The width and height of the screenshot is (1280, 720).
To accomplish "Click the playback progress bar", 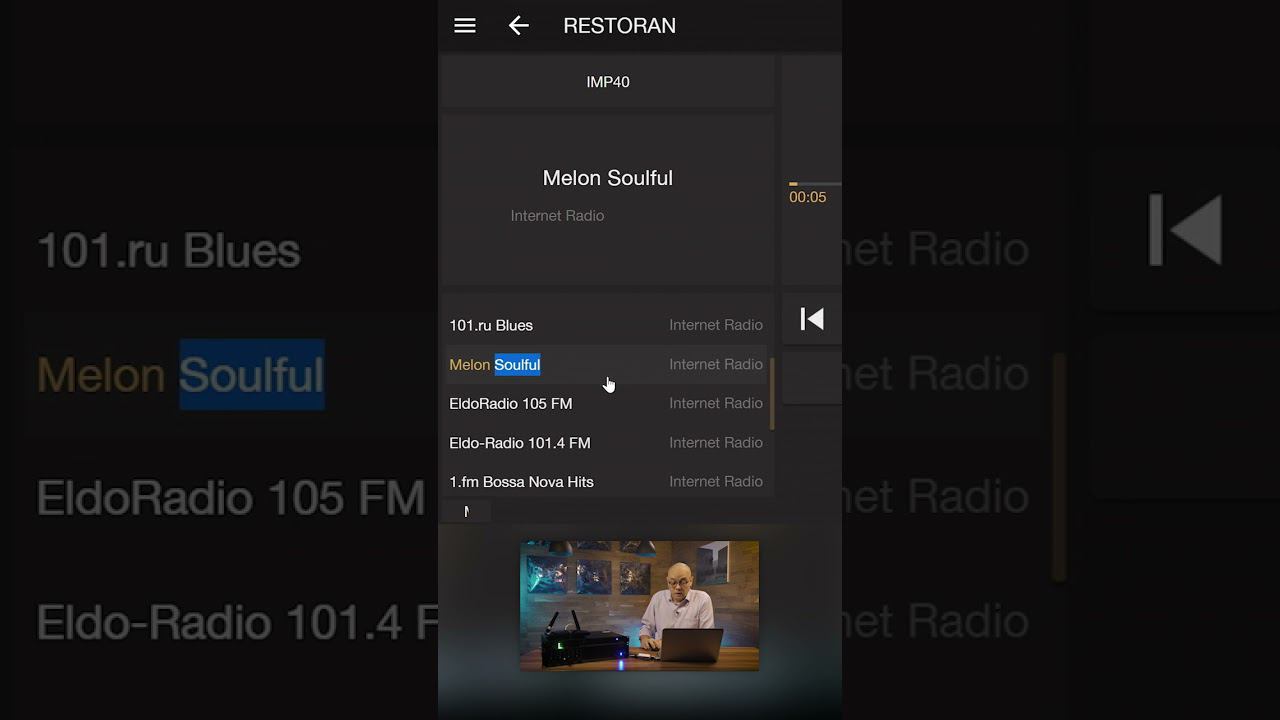I will point(815,184).
